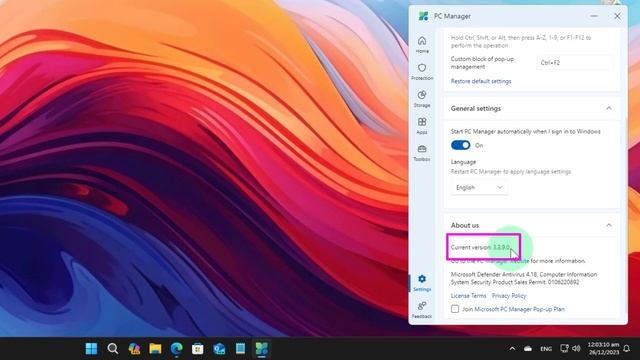640x360 pixels.
Task: Open the Windows Start menu
Action: click(91, 349)
